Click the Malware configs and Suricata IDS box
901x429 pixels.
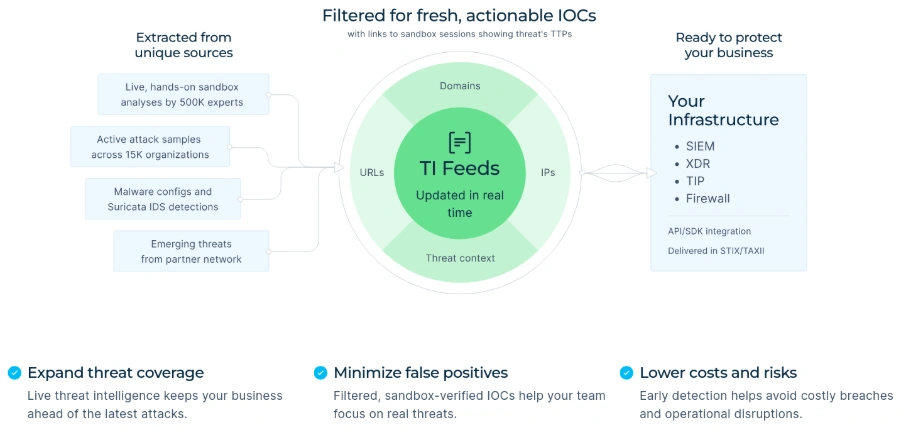[x=162, y=198]
